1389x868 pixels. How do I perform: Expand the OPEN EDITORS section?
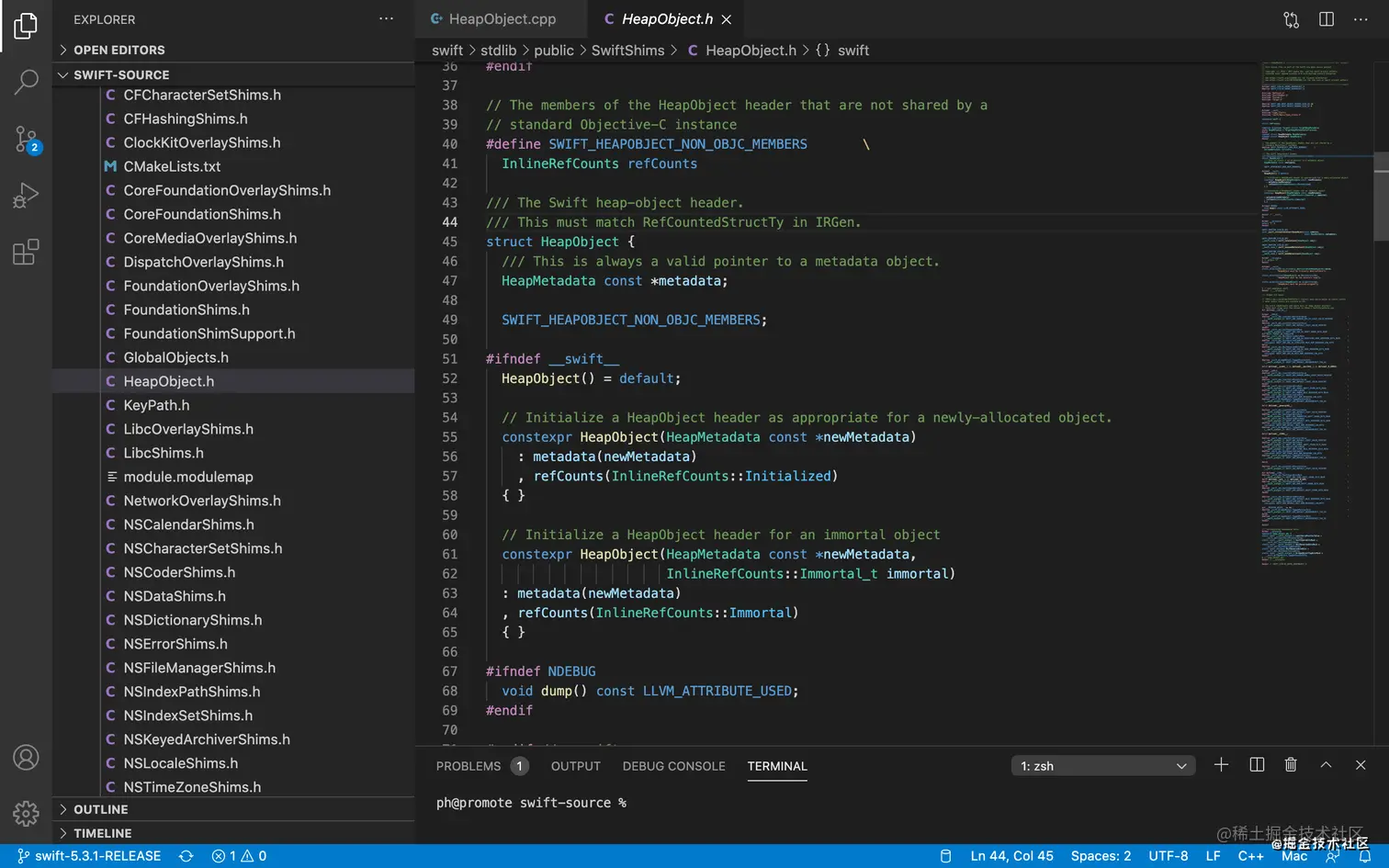click(119, 50)
